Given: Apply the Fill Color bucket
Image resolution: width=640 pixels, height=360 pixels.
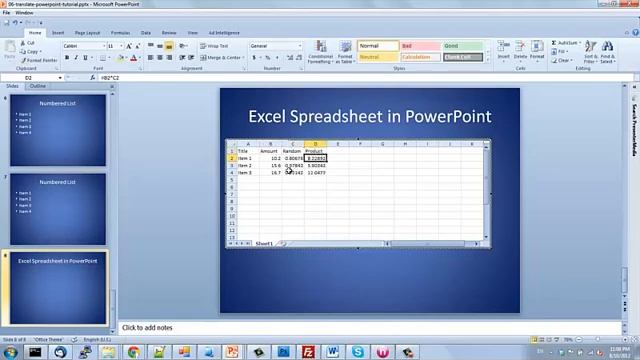Looking at the screenshot, I should pos(120,58).
